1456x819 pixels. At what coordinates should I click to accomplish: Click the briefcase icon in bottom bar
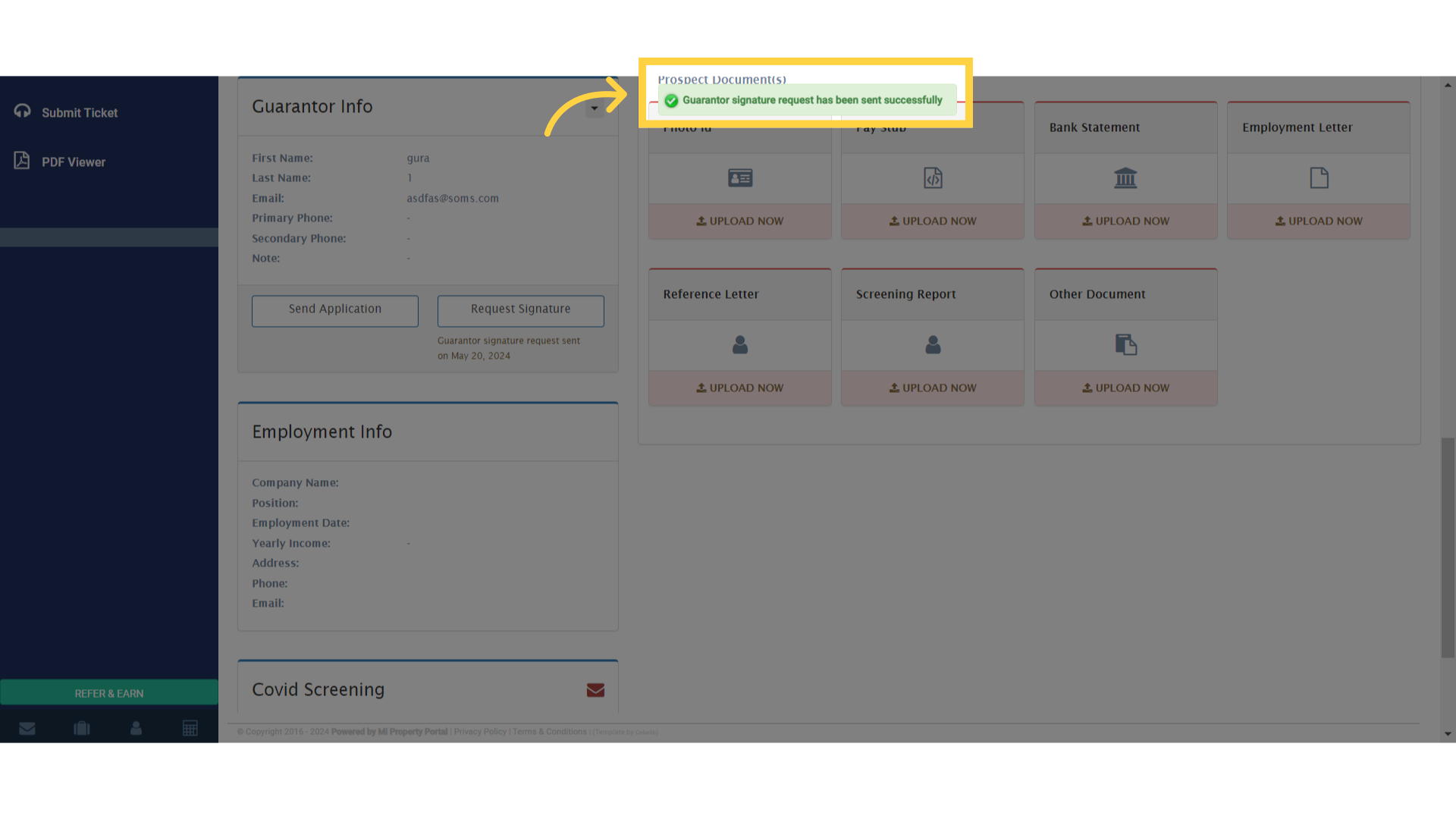pos(81,728)
